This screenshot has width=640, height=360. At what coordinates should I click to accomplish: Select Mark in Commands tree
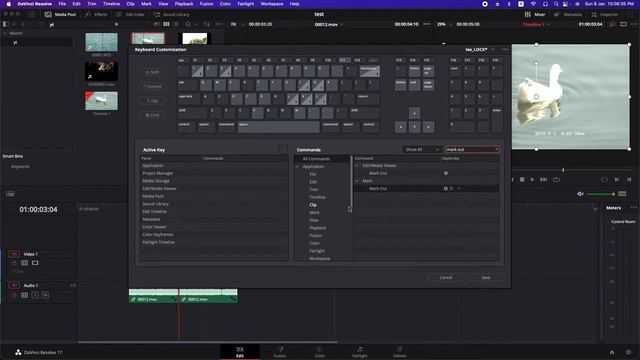314,213
